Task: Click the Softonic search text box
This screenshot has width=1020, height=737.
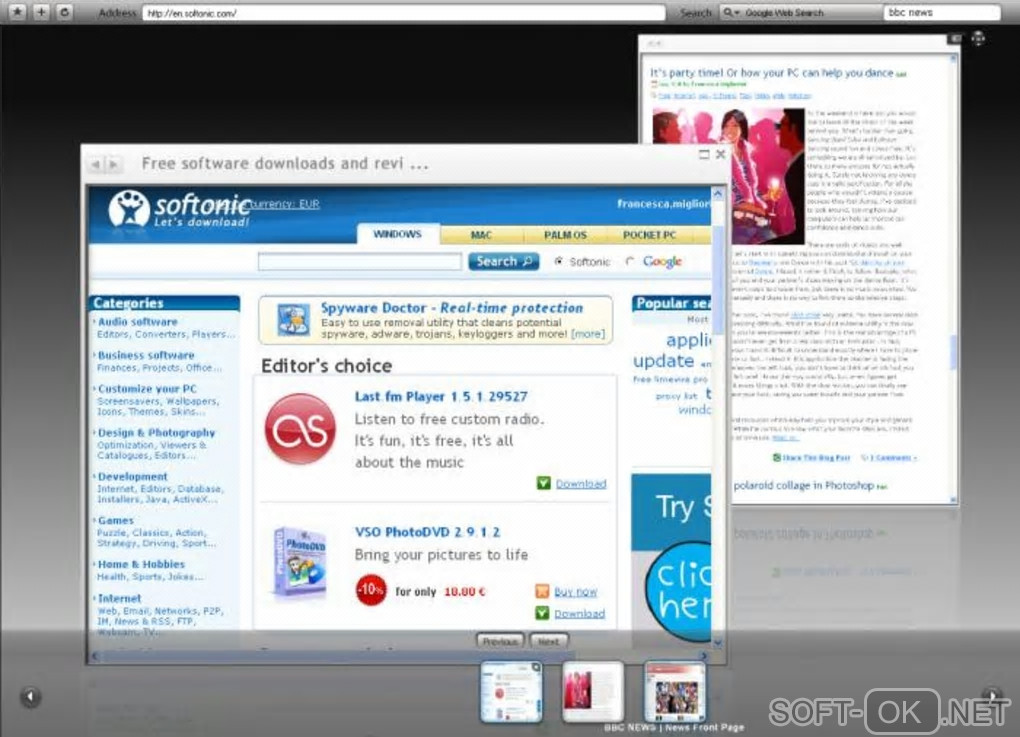Action: (x=360, y=261)
